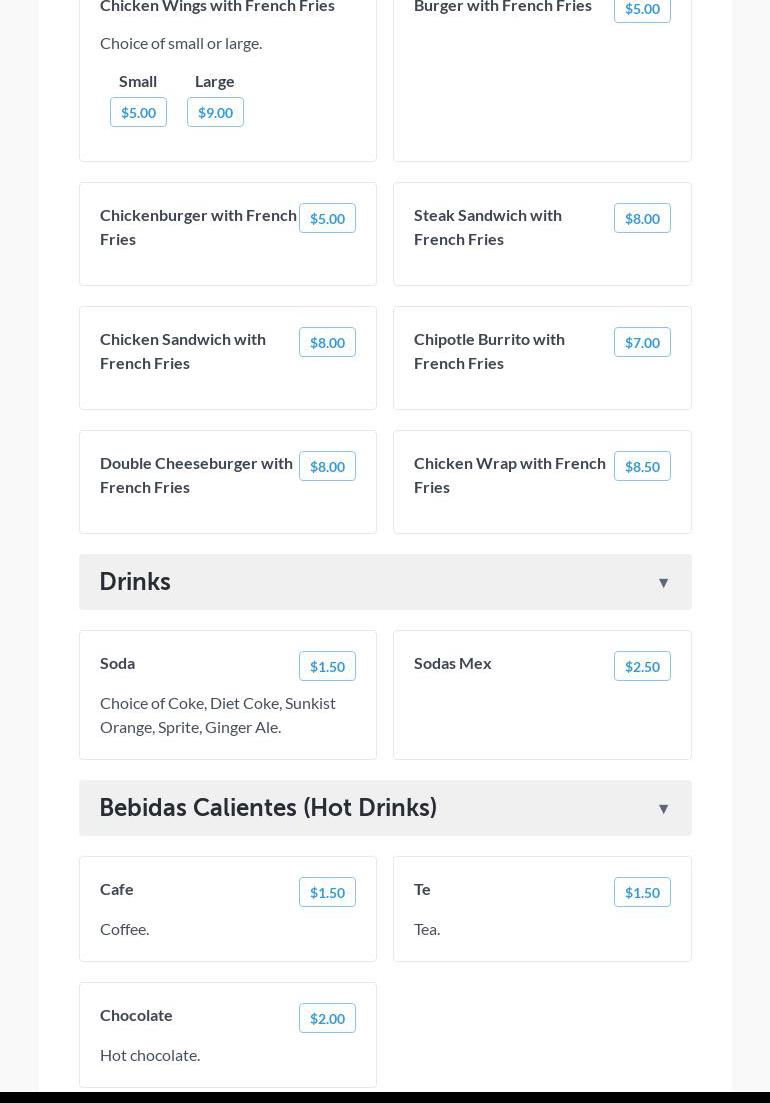Add hot Chocolate for $2.00
The image size is (770, 1103).
pyautogui.click(x=327, y=1018)
